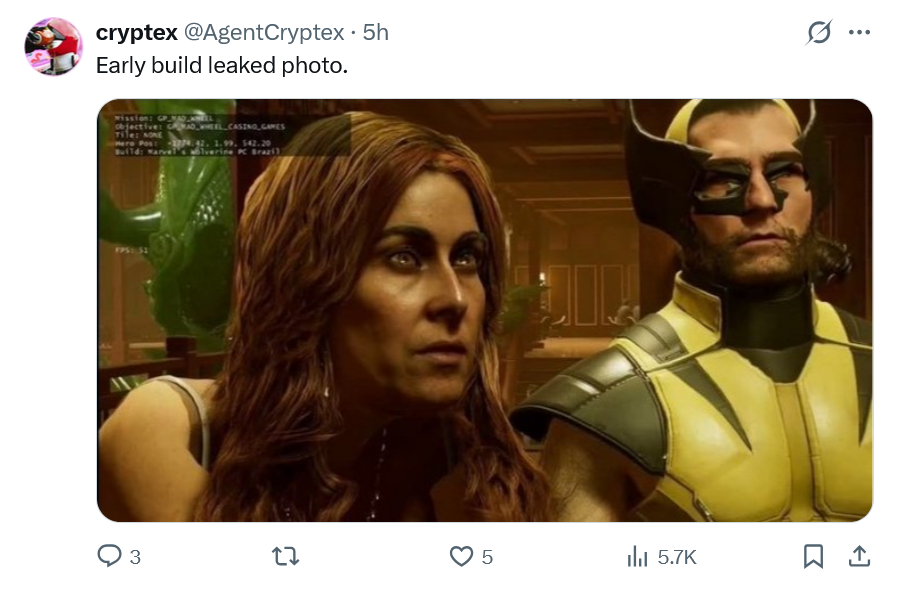Click the display name "cryptex"
The image size is (898, 589).
pos(137,33)
